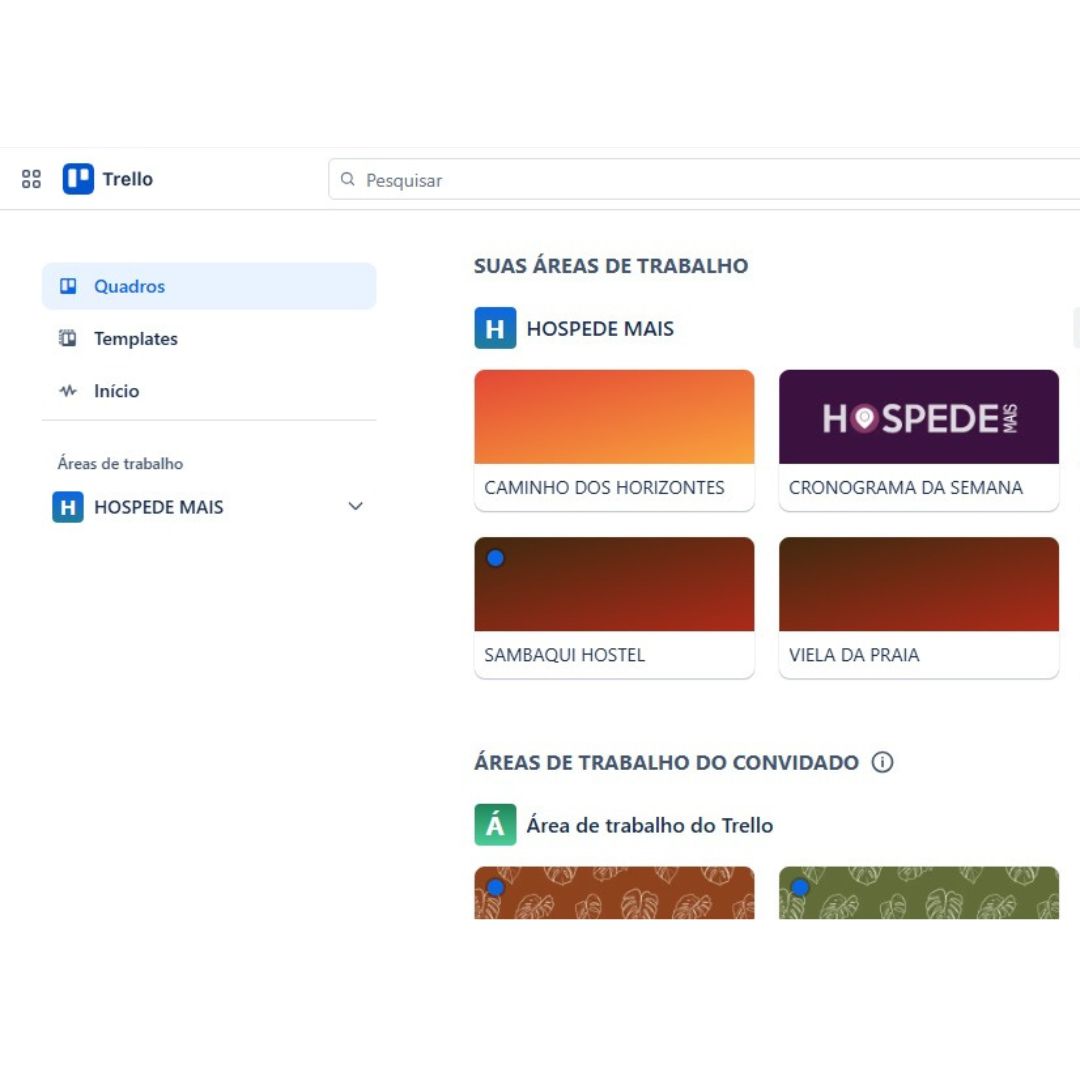
Task: Focus the Pesquisar search field
Action: coord(704,179)
